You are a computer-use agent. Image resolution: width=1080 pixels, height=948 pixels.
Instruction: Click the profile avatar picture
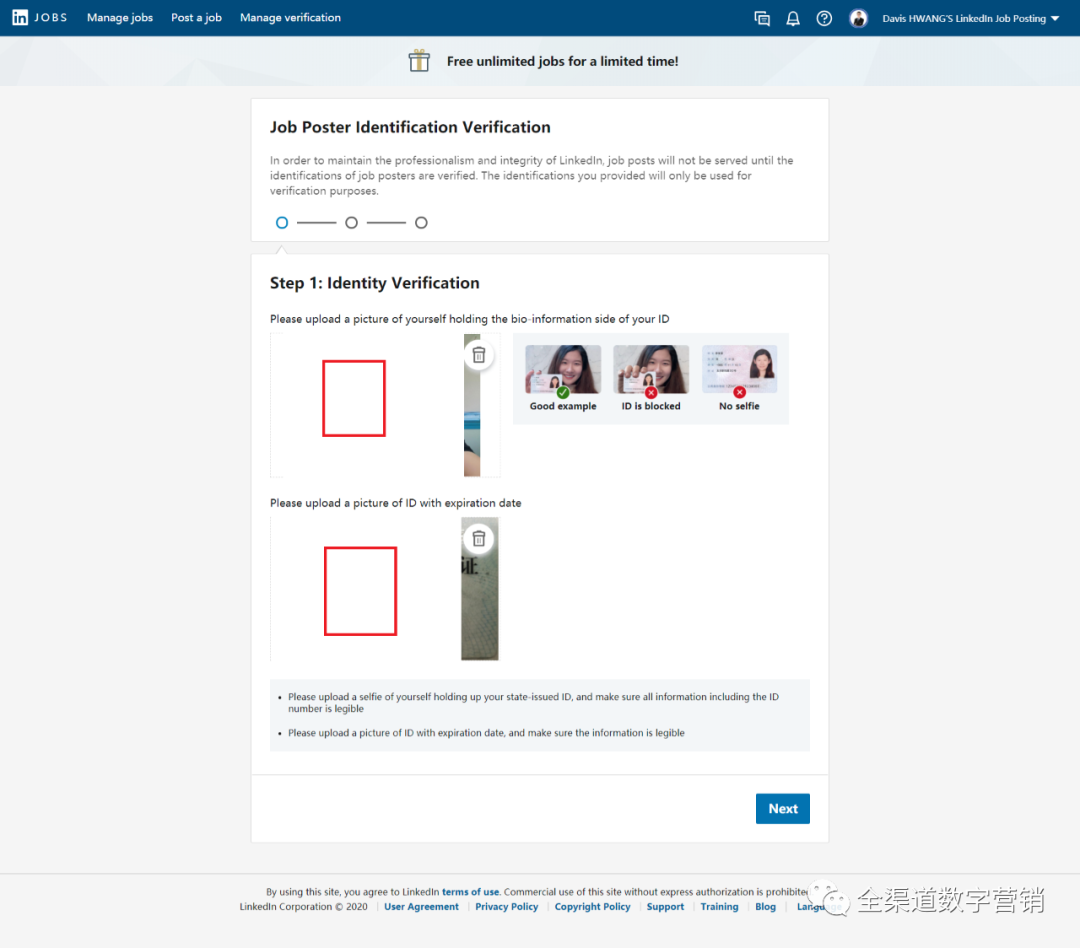(x=858, y=18)
